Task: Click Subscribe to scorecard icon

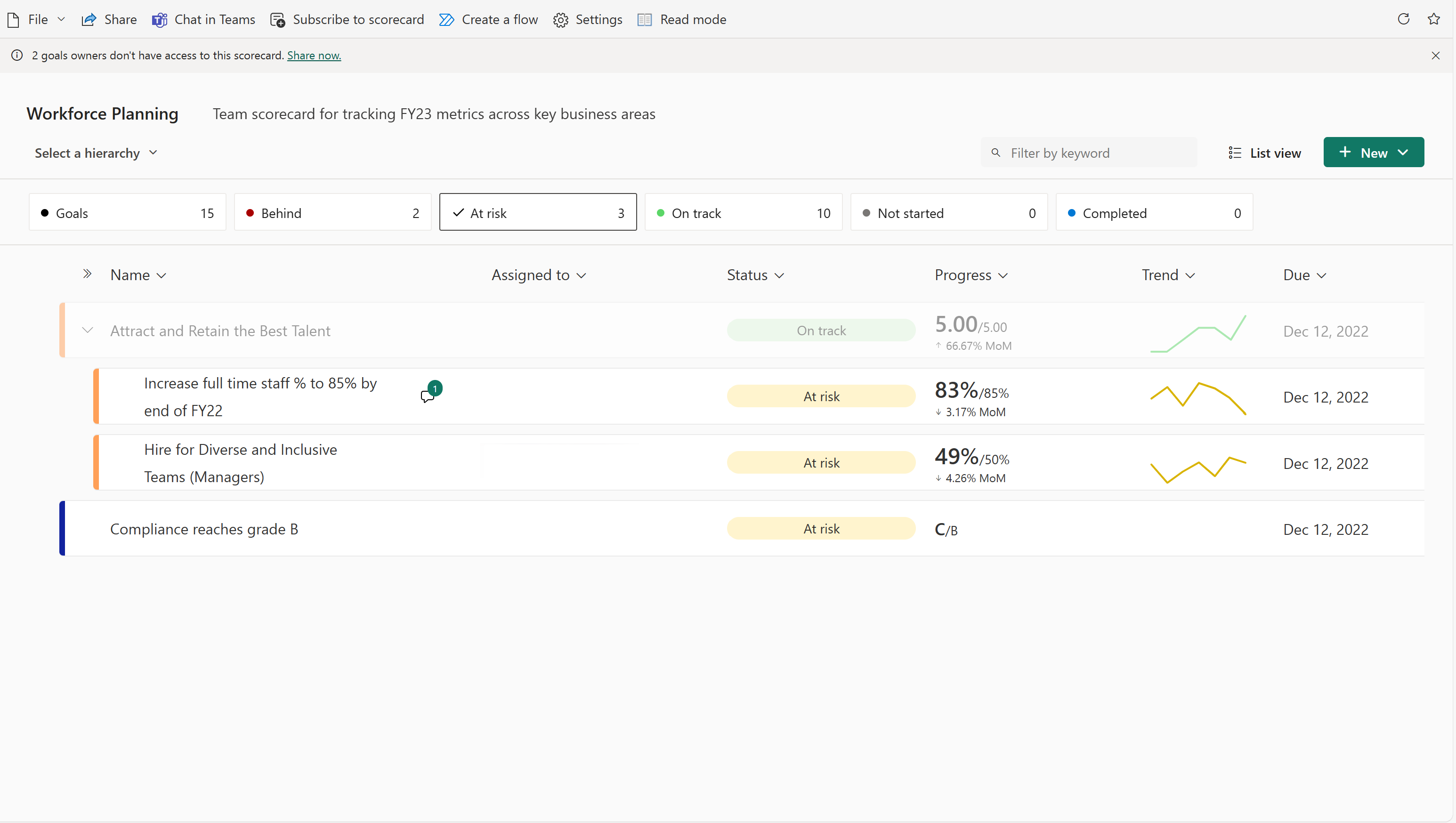Action: pyautogui.click(x=278, y=18)
